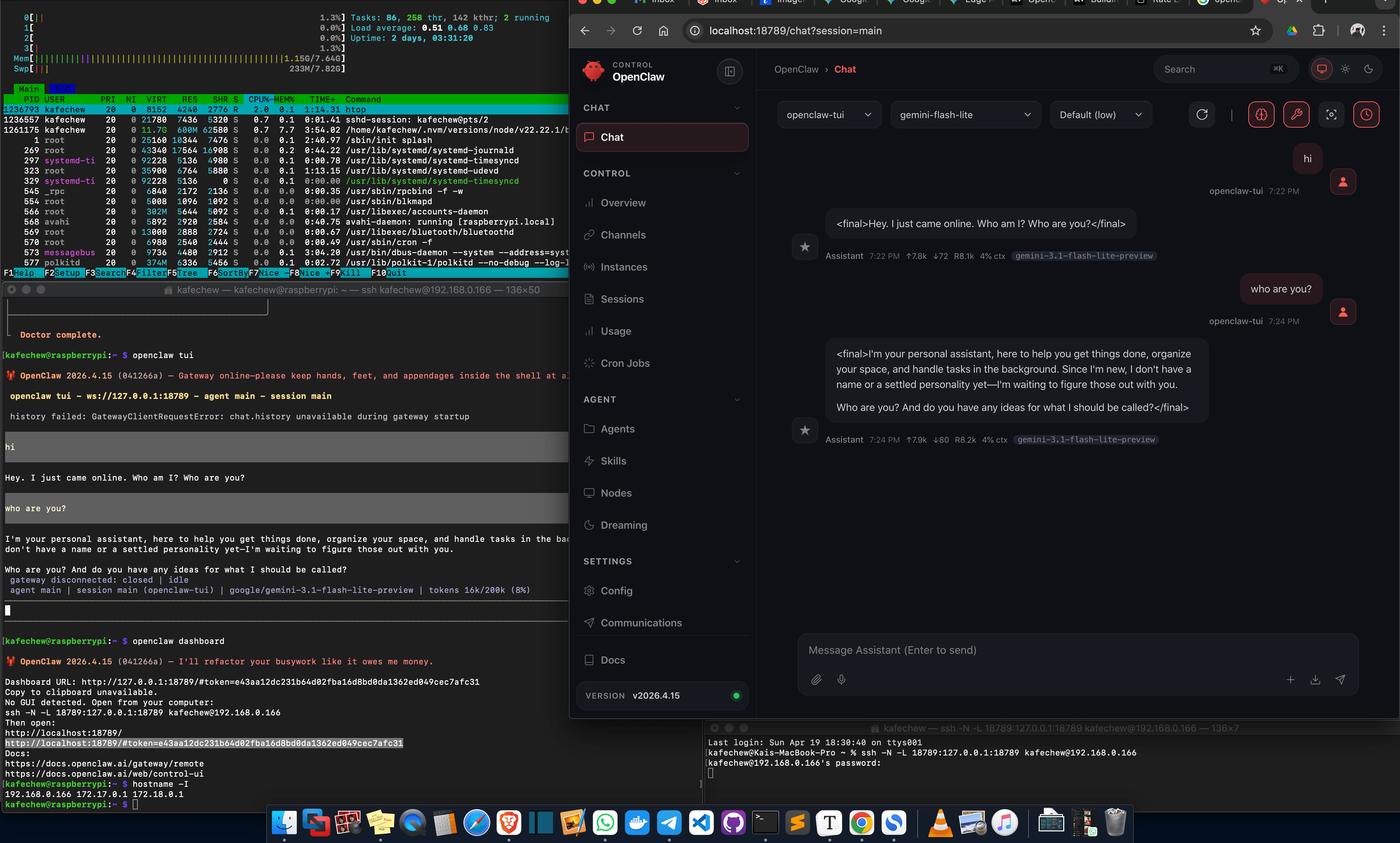The width and height of the screenshot is (1400, 843).
Task: Go back using Chrome's back arrow
Action: click(x=585, y=31)
